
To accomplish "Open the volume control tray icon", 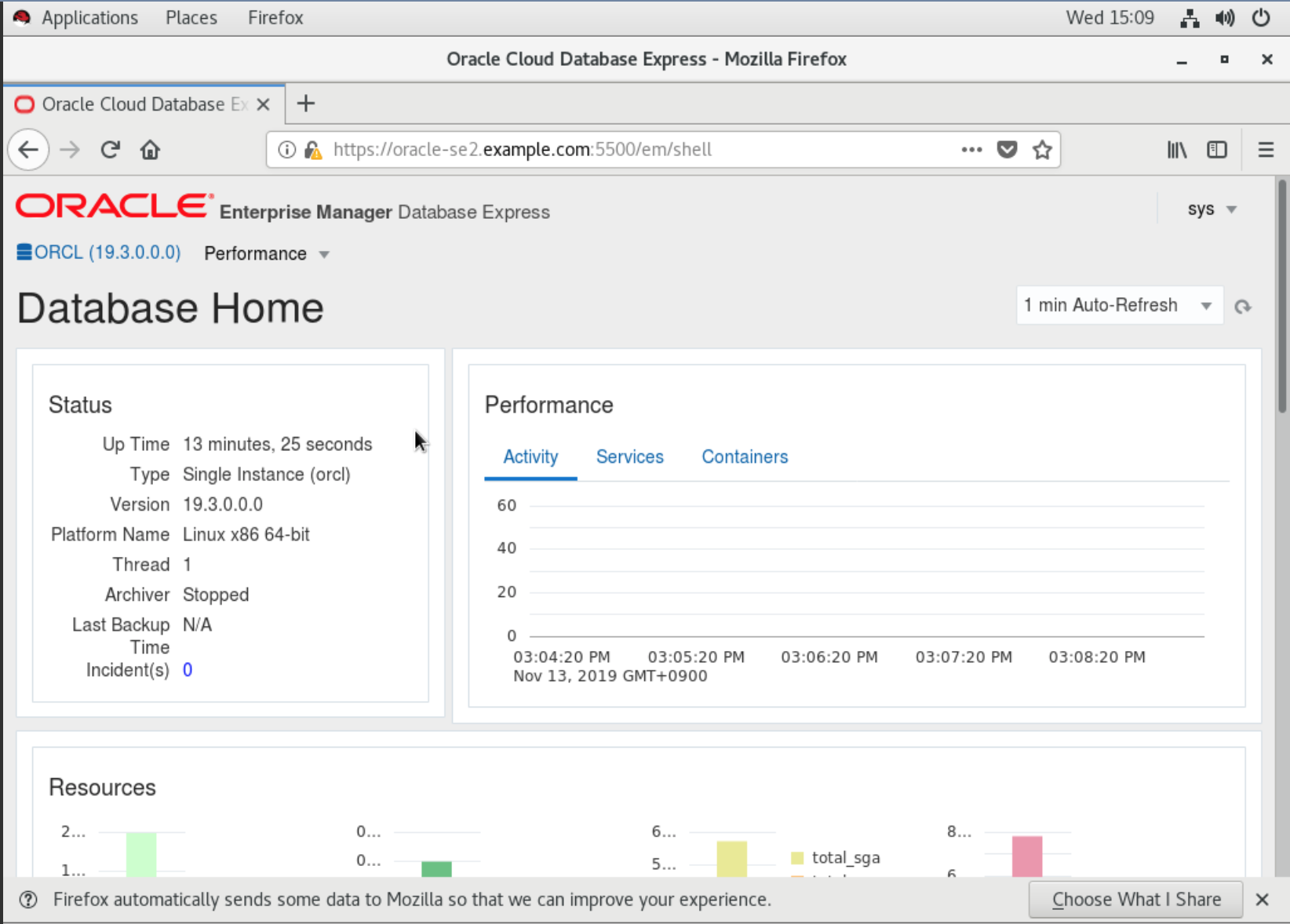I will pos(1225,18).
